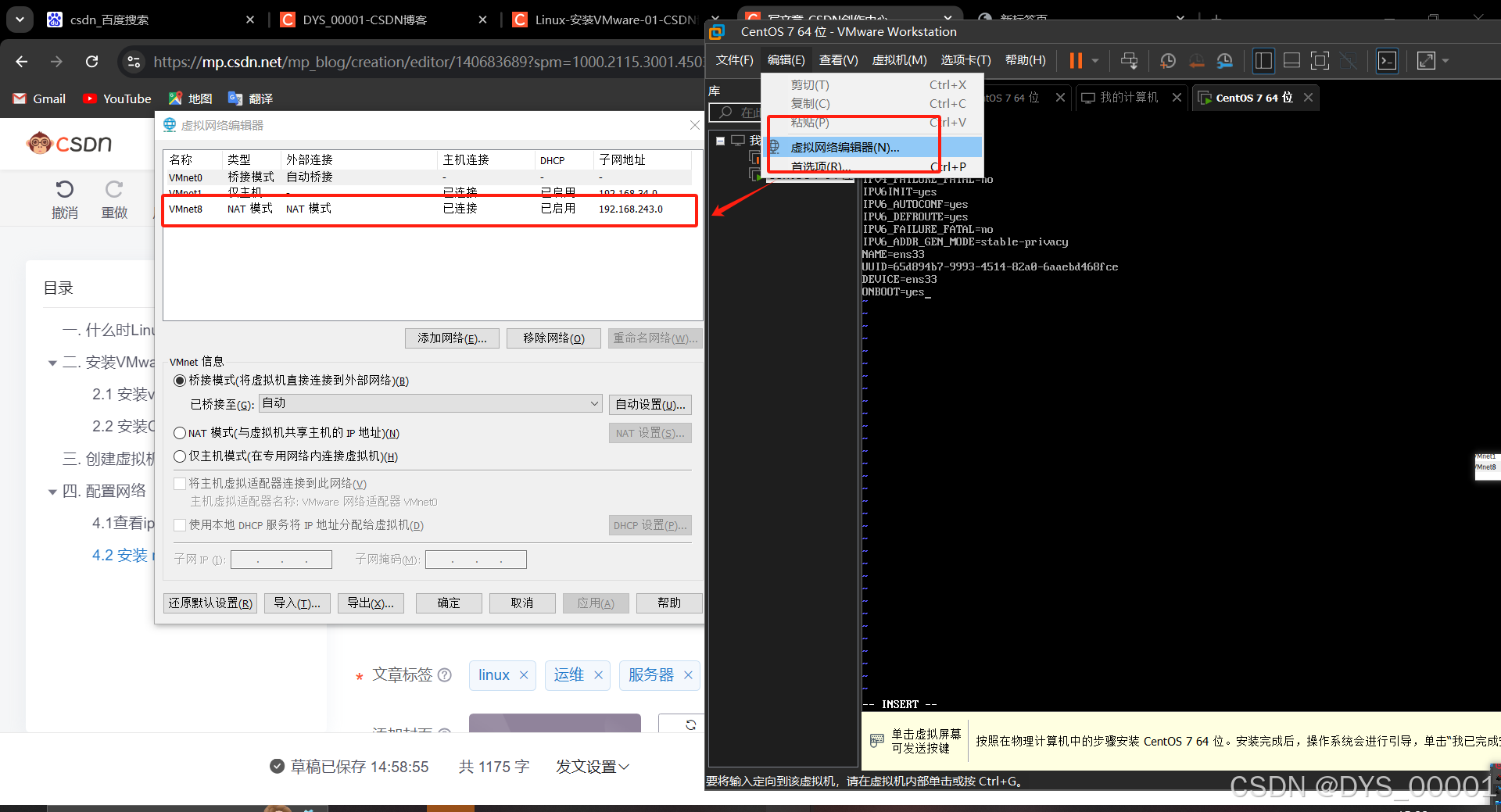Click the stretch guest display icon
Image resolution: width=1501 pixels, height=812 pixels.
tap(1426, 60)
